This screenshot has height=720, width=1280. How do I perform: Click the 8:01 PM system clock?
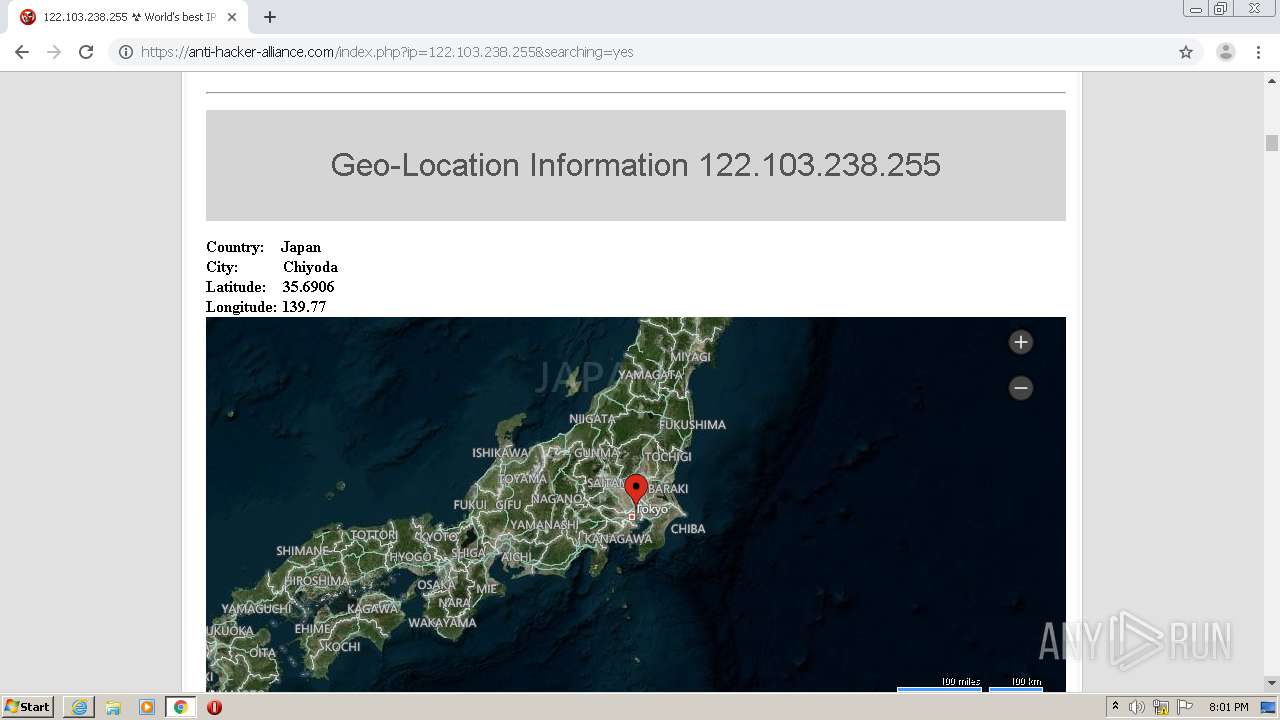[x=1228, y=707]
